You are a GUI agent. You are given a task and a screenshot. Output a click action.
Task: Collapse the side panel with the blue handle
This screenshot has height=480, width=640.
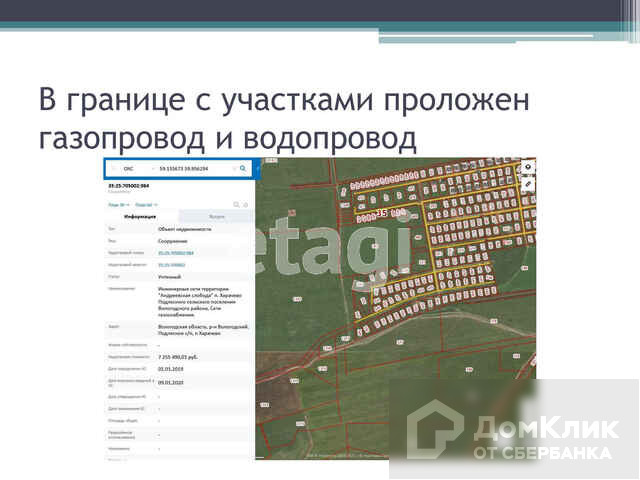(258, 168)
